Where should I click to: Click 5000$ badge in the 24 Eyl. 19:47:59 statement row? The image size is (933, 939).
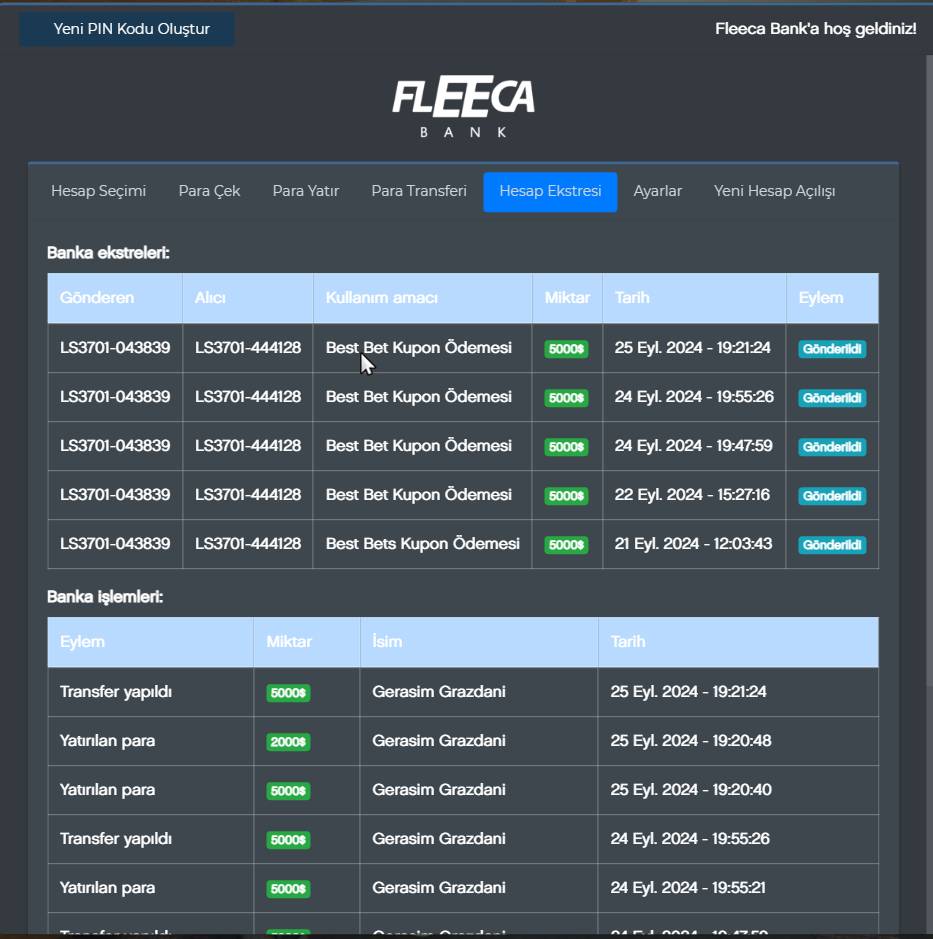click(566, 447)
